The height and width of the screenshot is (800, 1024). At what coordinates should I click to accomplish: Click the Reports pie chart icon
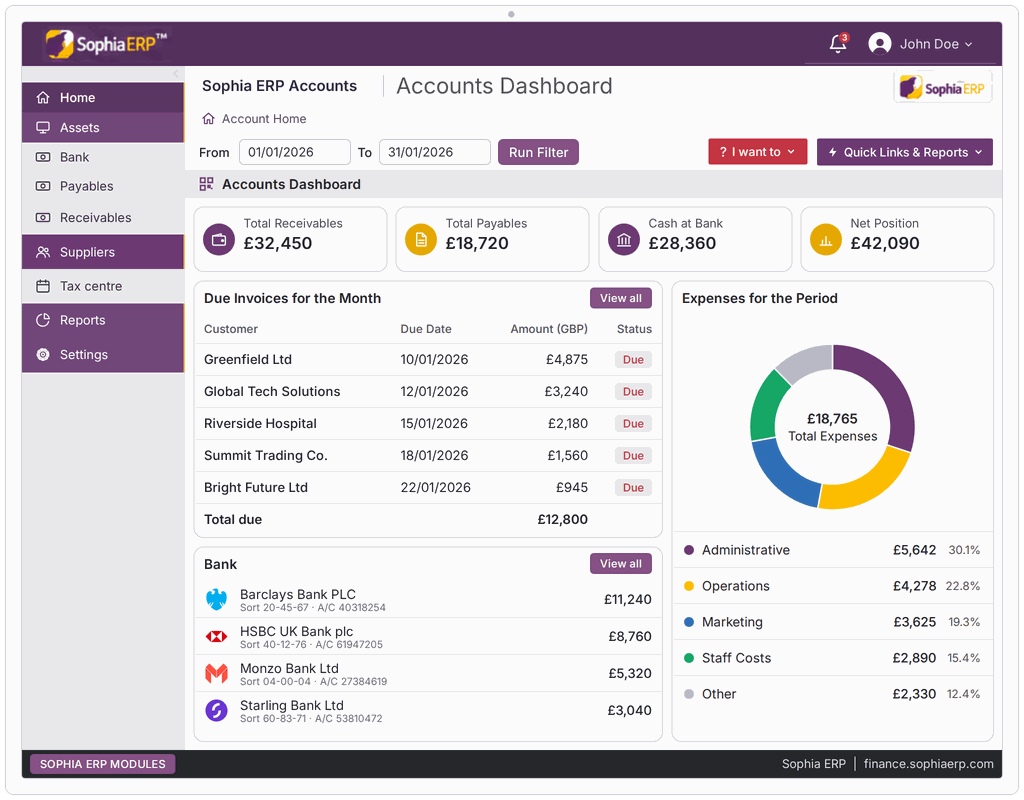pyautogui.click(x=43, y=320)
